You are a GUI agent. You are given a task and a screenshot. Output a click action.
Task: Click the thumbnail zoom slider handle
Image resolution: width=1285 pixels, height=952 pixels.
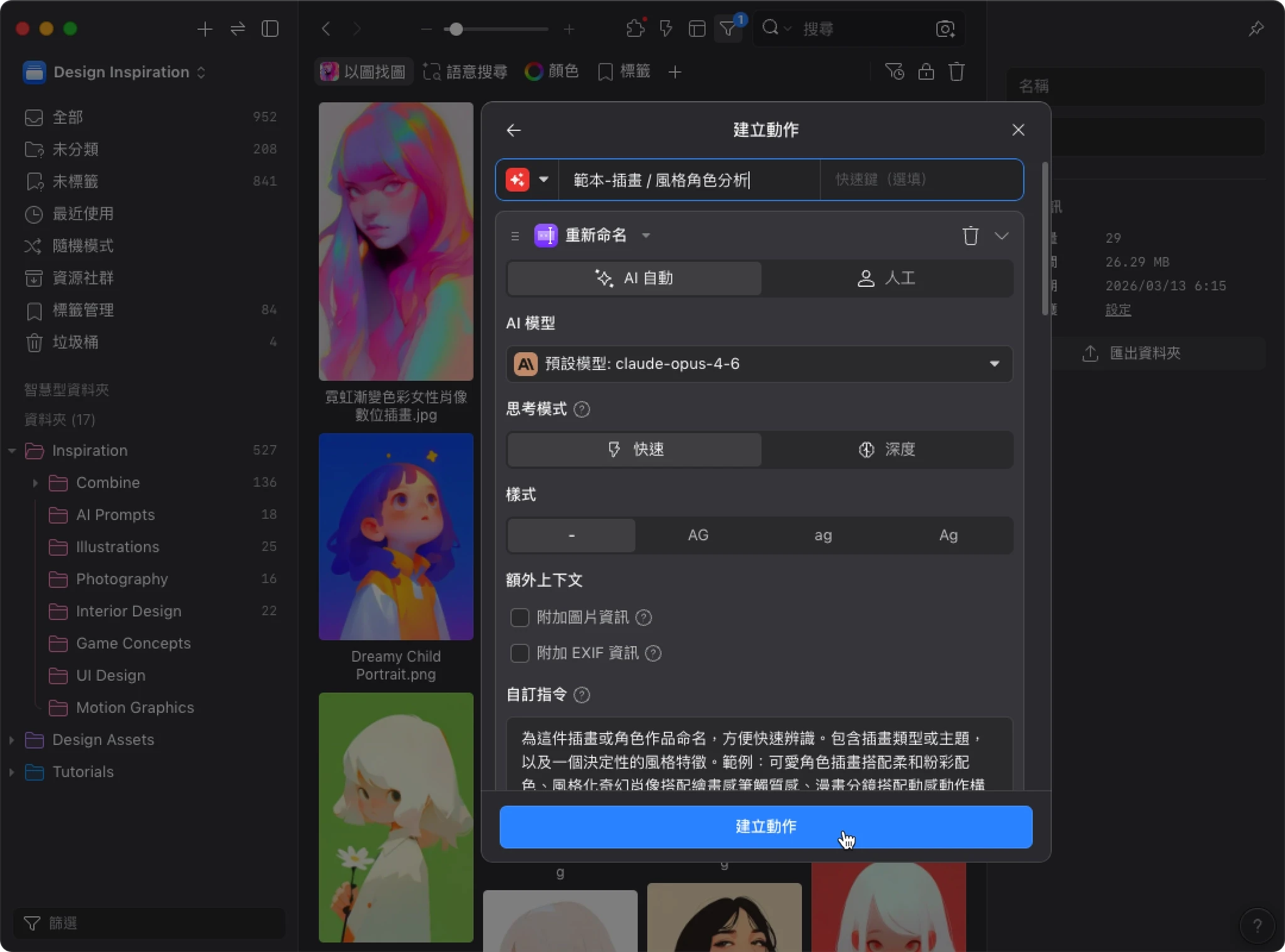[456, 29]
